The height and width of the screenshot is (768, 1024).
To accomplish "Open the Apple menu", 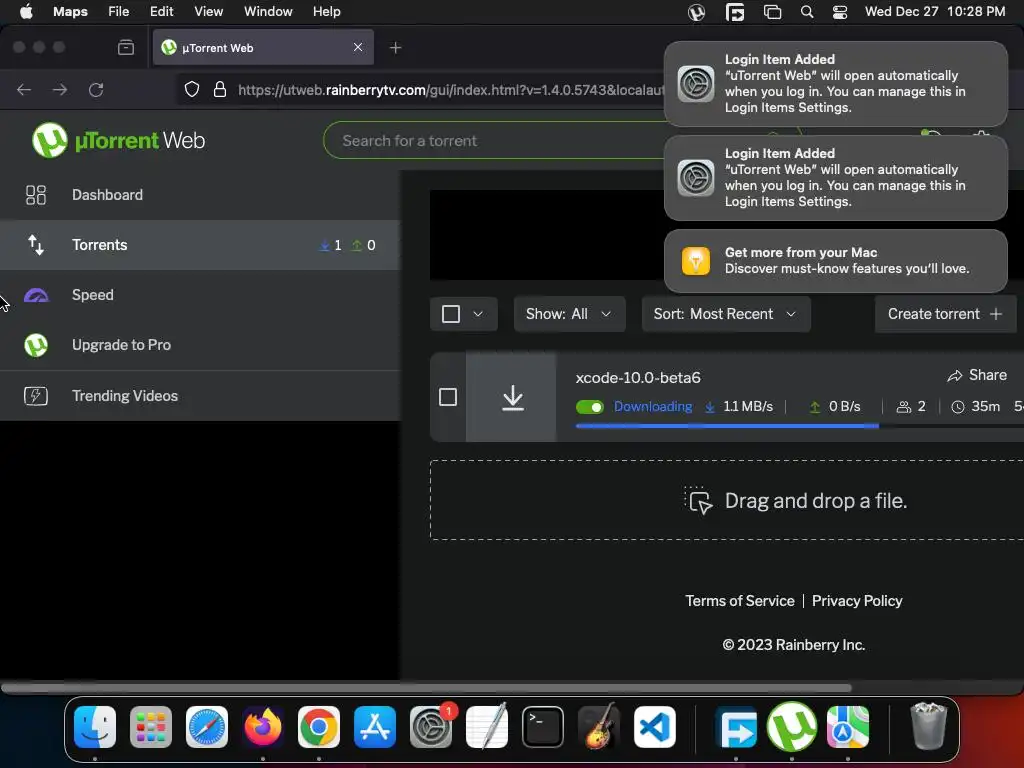I will tap(26, 12).
